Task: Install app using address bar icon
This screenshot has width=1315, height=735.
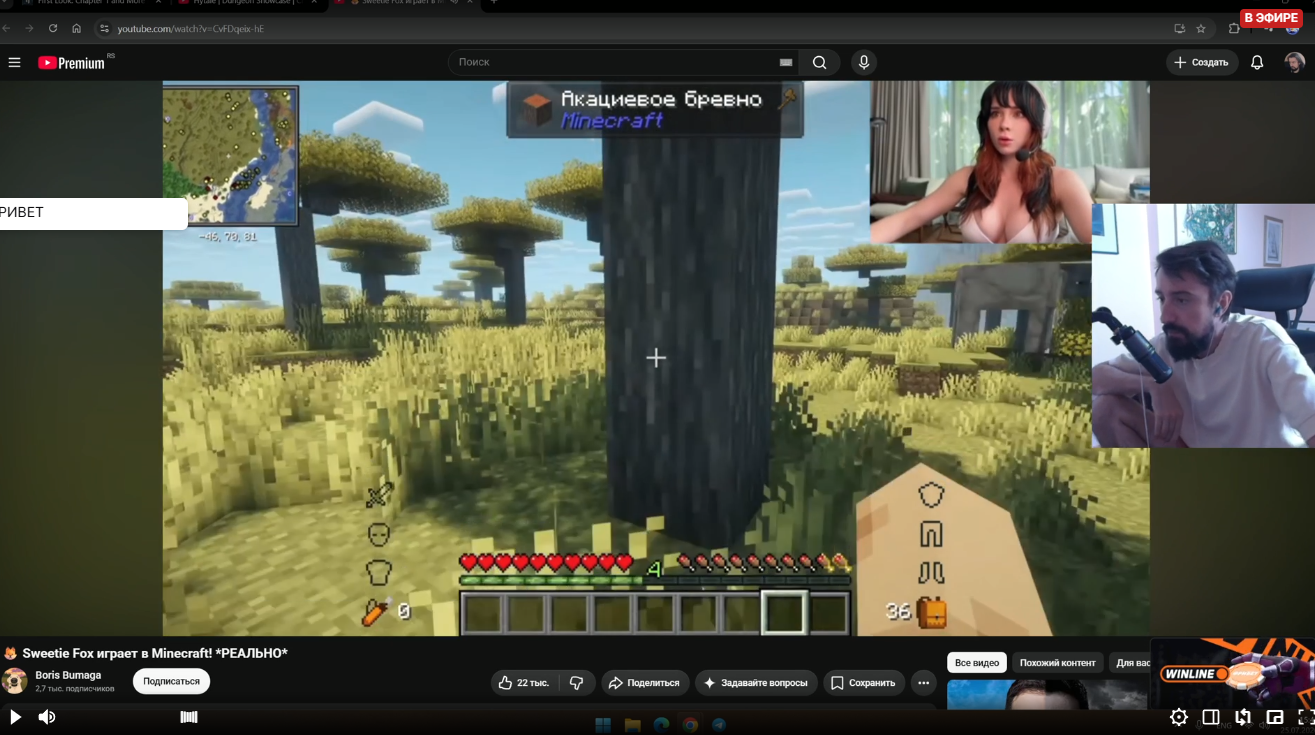Action: [x=1180, y=28]
